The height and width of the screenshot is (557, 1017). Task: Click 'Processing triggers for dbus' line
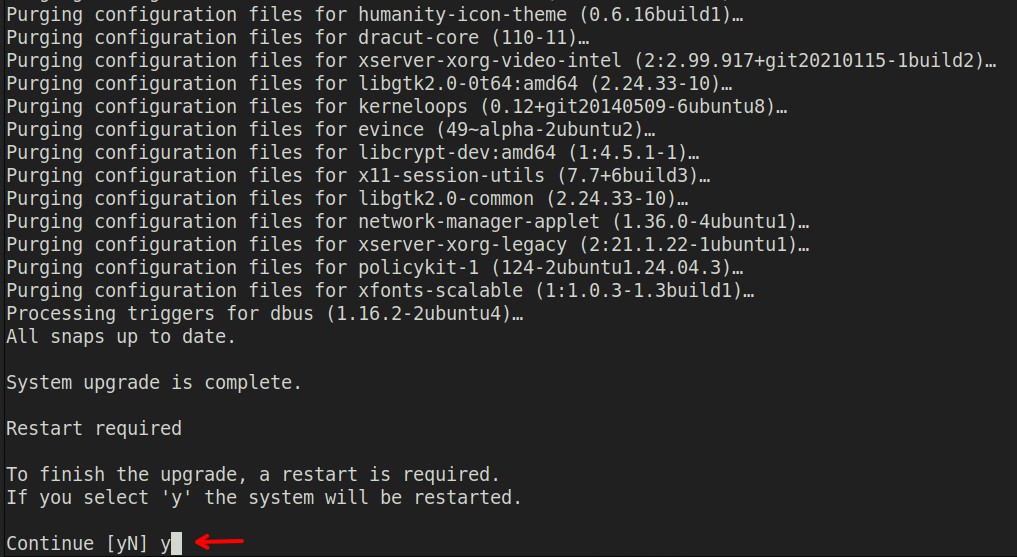point(264,313)
